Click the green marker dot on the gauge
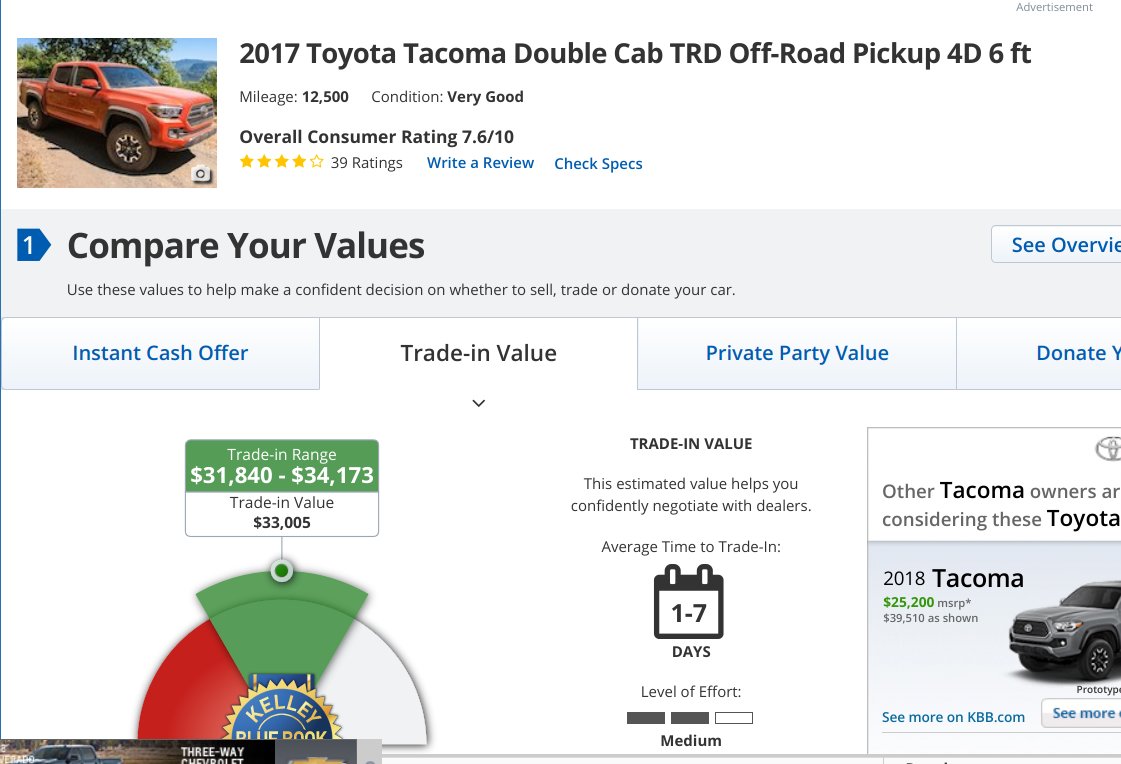Viewport: 1121px width, 764px height. pos(282,570)
